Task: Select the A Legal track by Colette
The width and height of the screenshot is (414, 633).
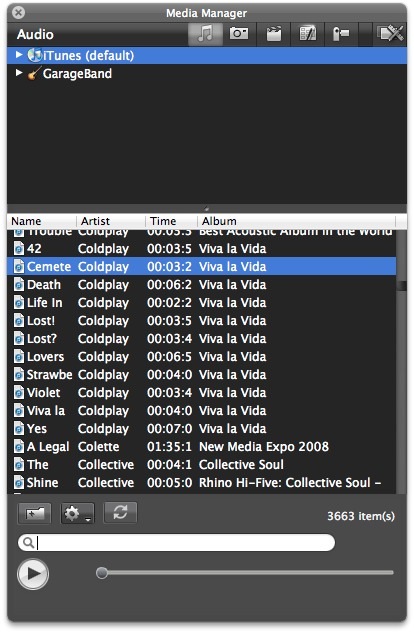Action: pos(201,446)
